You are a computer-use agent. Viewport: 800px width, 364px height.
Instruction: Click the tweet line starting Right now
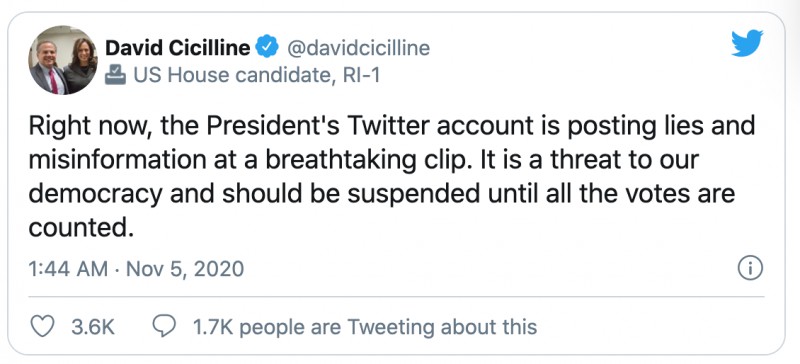point(392,126)
